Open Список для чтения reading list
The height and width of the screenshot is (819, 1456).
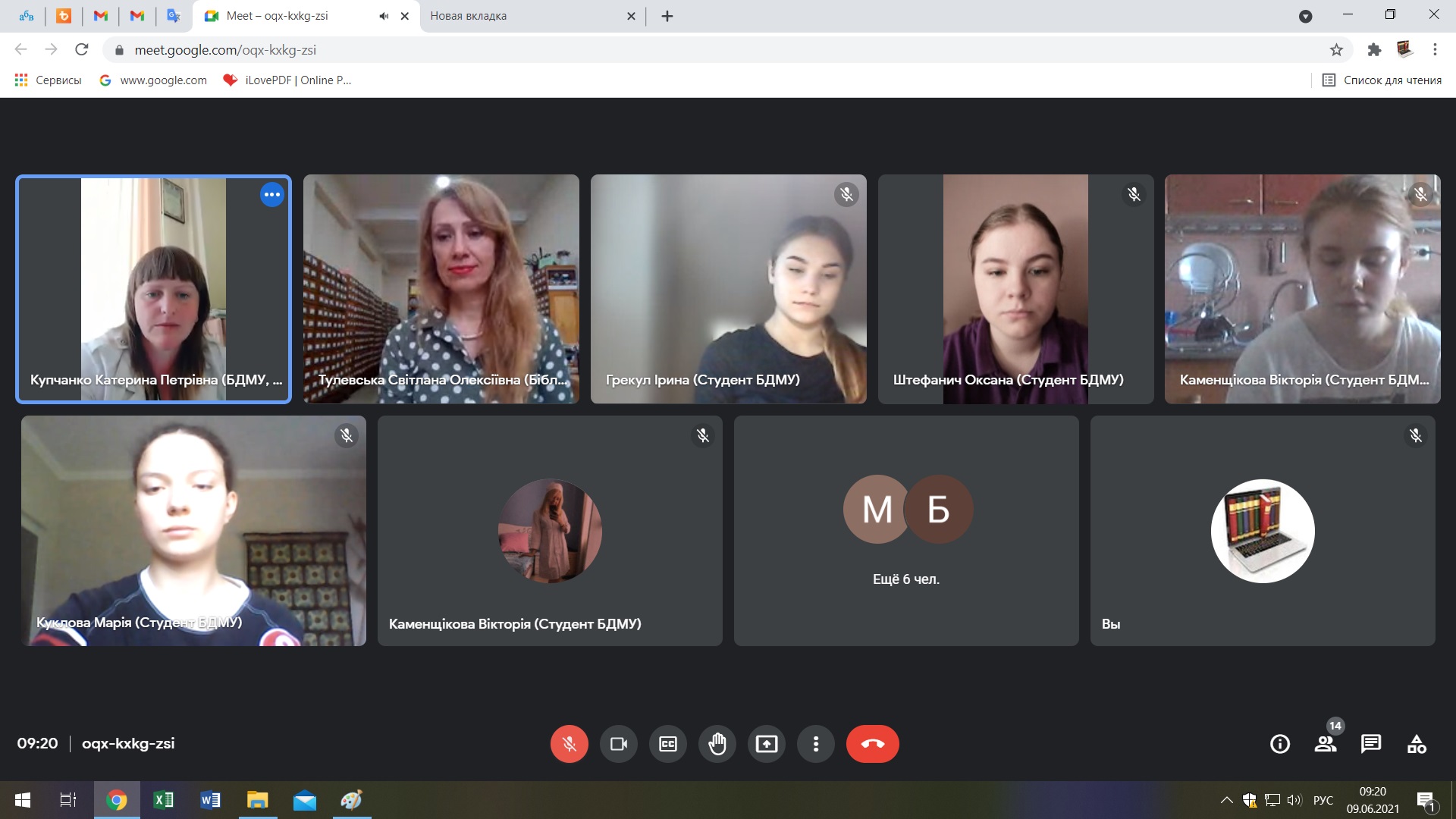click(1382, 80)
